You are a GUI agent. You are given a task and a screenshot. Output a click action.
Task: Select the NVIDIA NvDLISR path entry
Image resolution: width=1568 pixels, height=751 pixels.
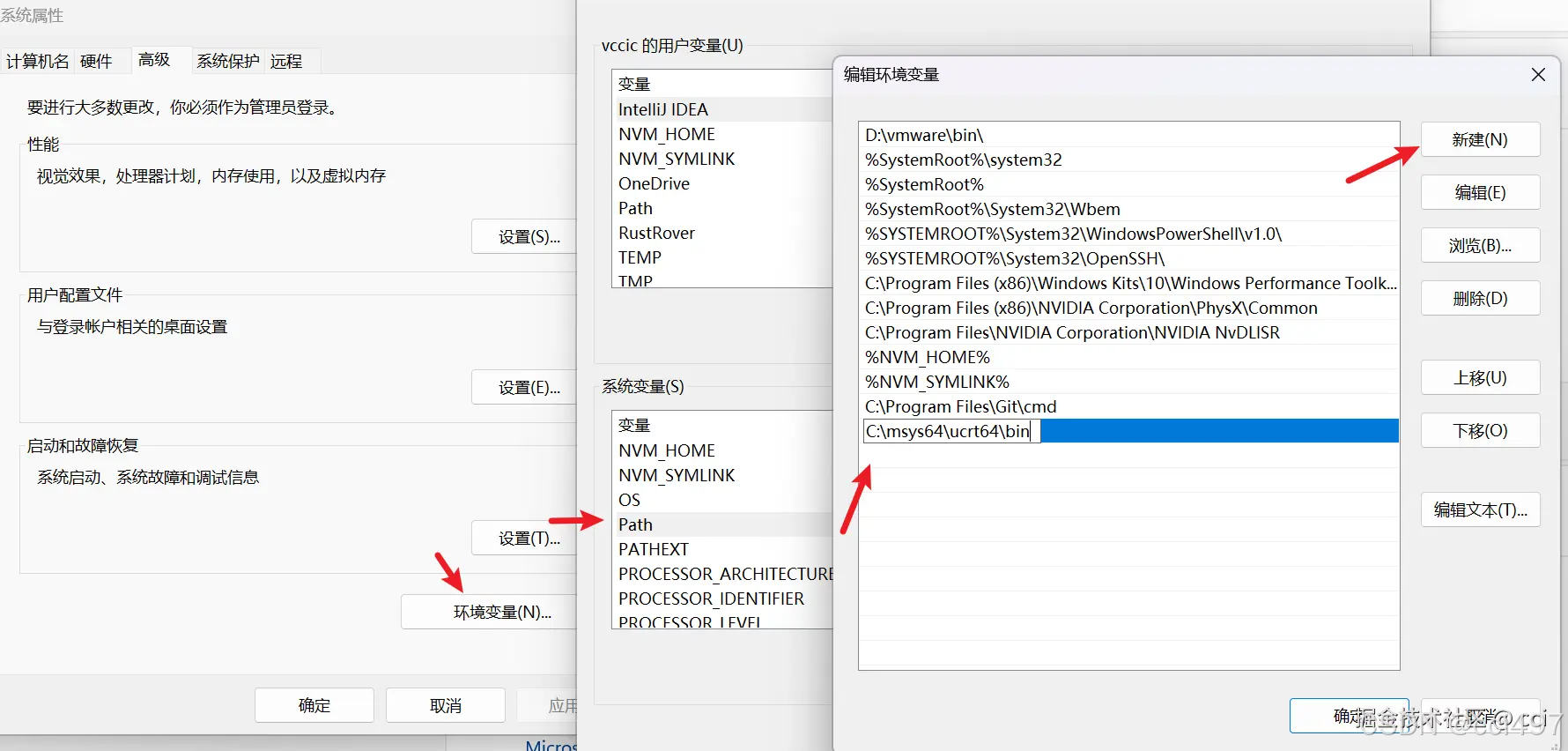click(x=1128, y=332)
